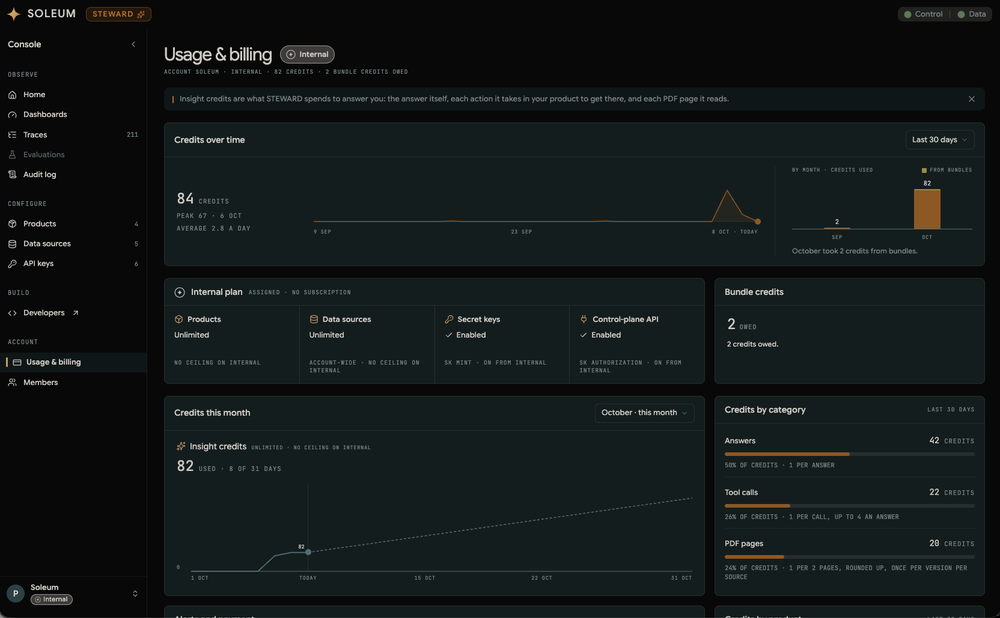This screenshot has width=1000, height=618.
Task: Click the Answers credits progress bar
Action: 849,454
